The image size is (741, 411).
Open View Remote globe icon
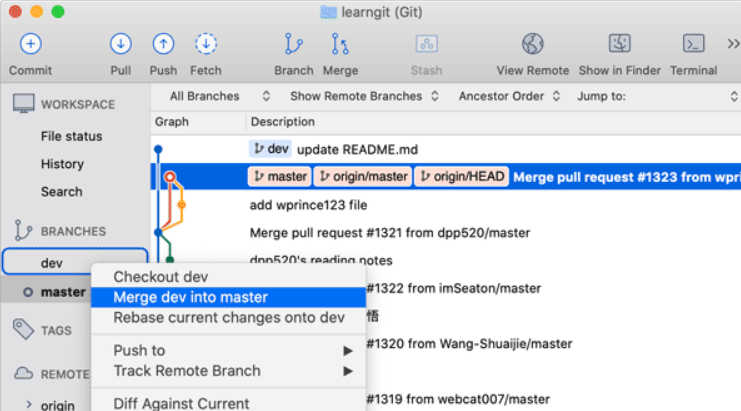coord(533,44)
